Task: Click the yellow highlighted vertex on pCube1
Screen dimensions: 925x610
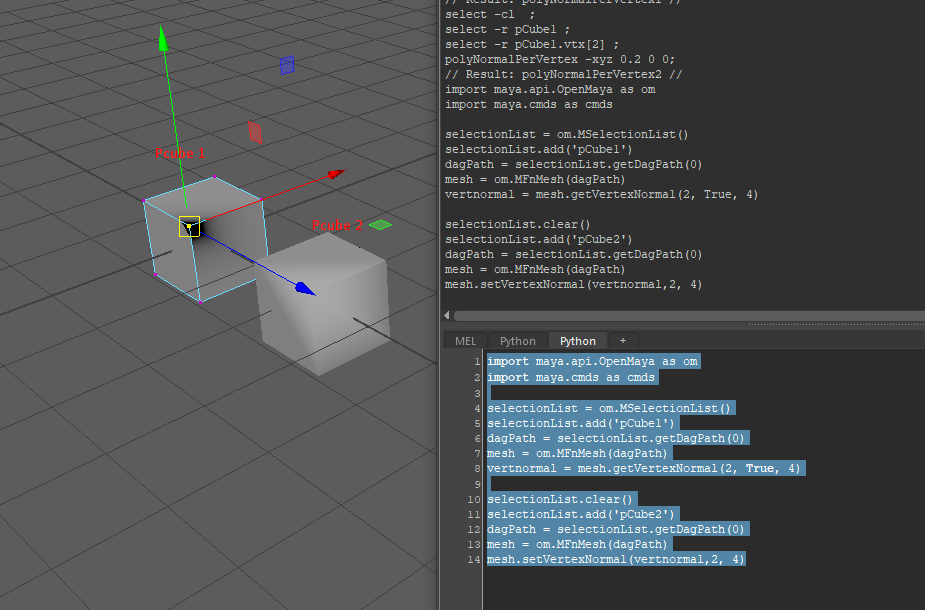Action: (191, 227)
